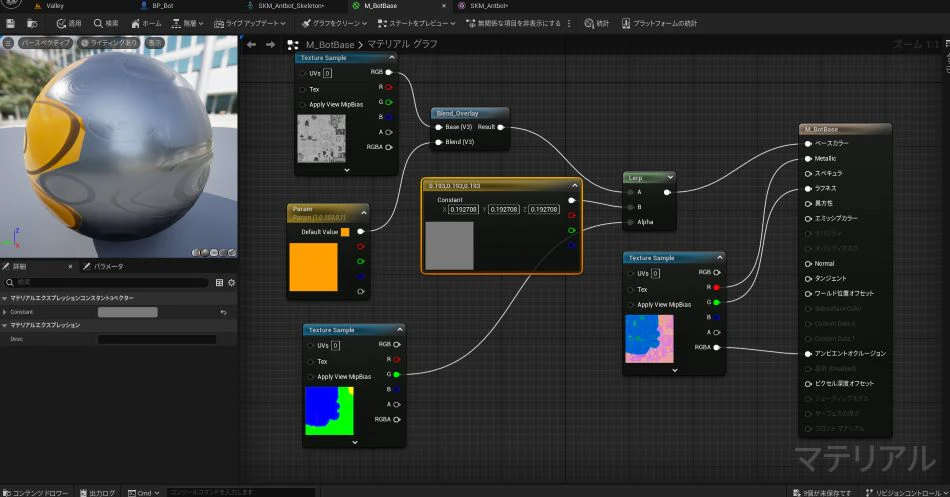
Task: Click the graph back arrow
Action: (x=251, y=44)
